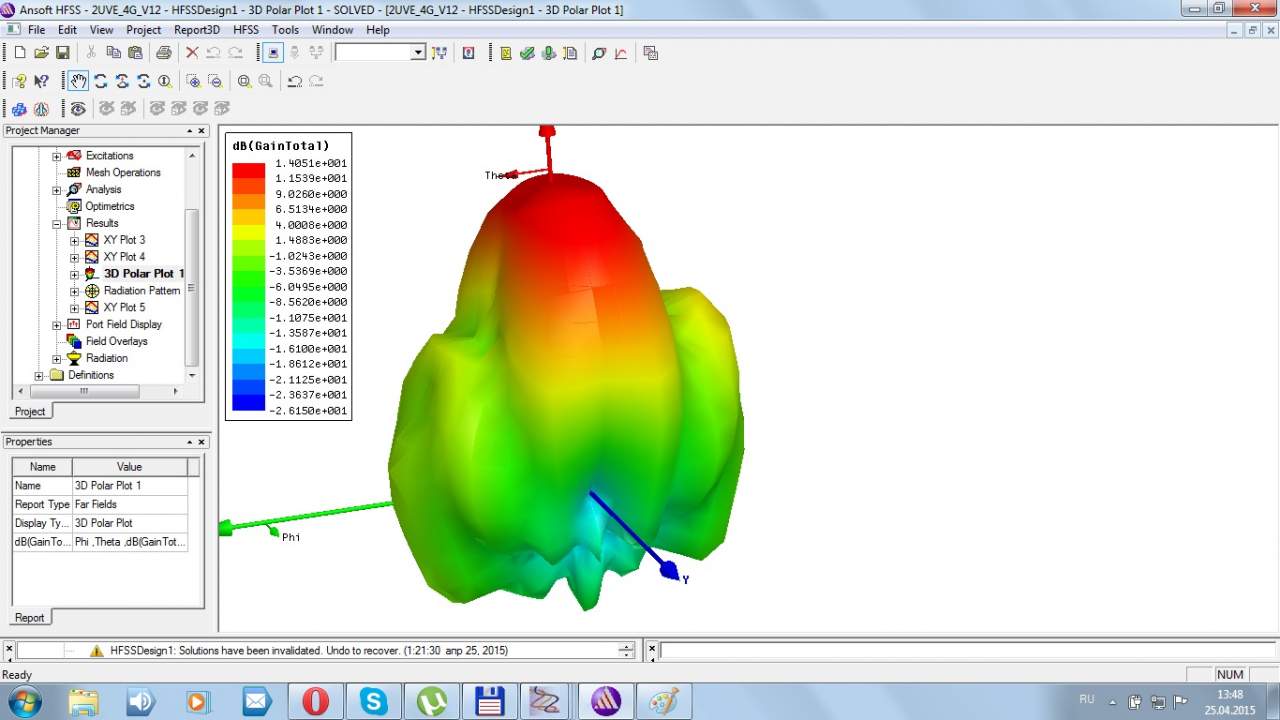Click the Open folder toolbar icon
The height and width of the screenshot is (720, 1280).
pos(41,53)
